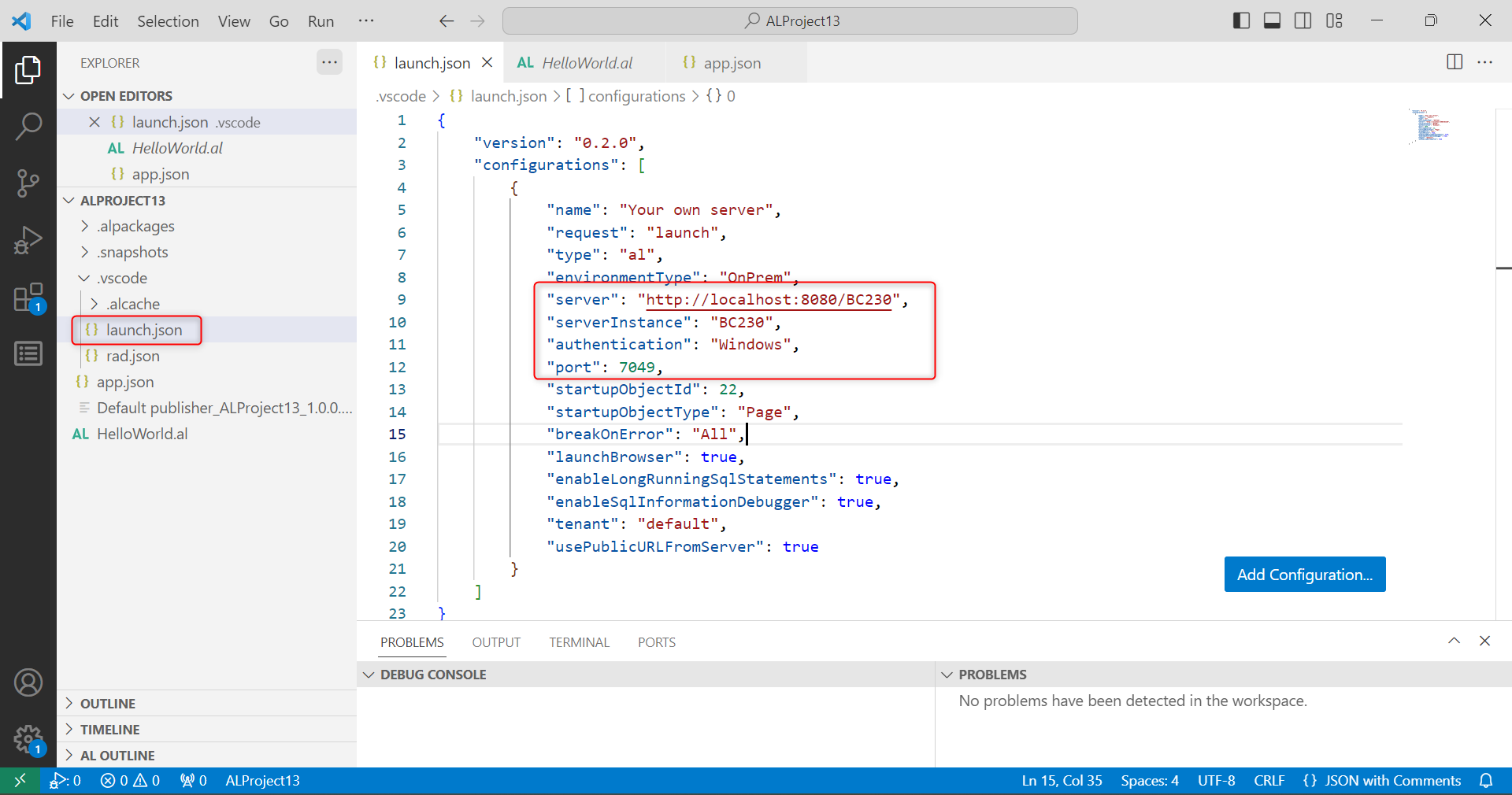Screen dimensions: 1512x795
Task: Click the Add Configuration button
Action: (x=1304, y=575)
